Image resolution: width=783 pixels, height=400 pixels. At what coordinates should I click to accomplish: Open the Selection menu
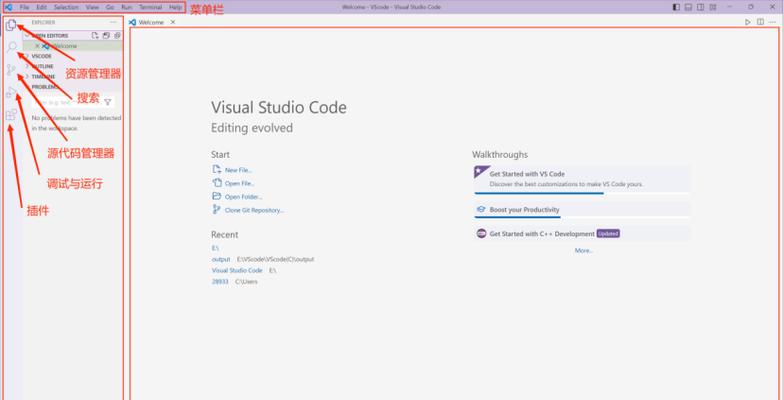[x=66, y=7]
